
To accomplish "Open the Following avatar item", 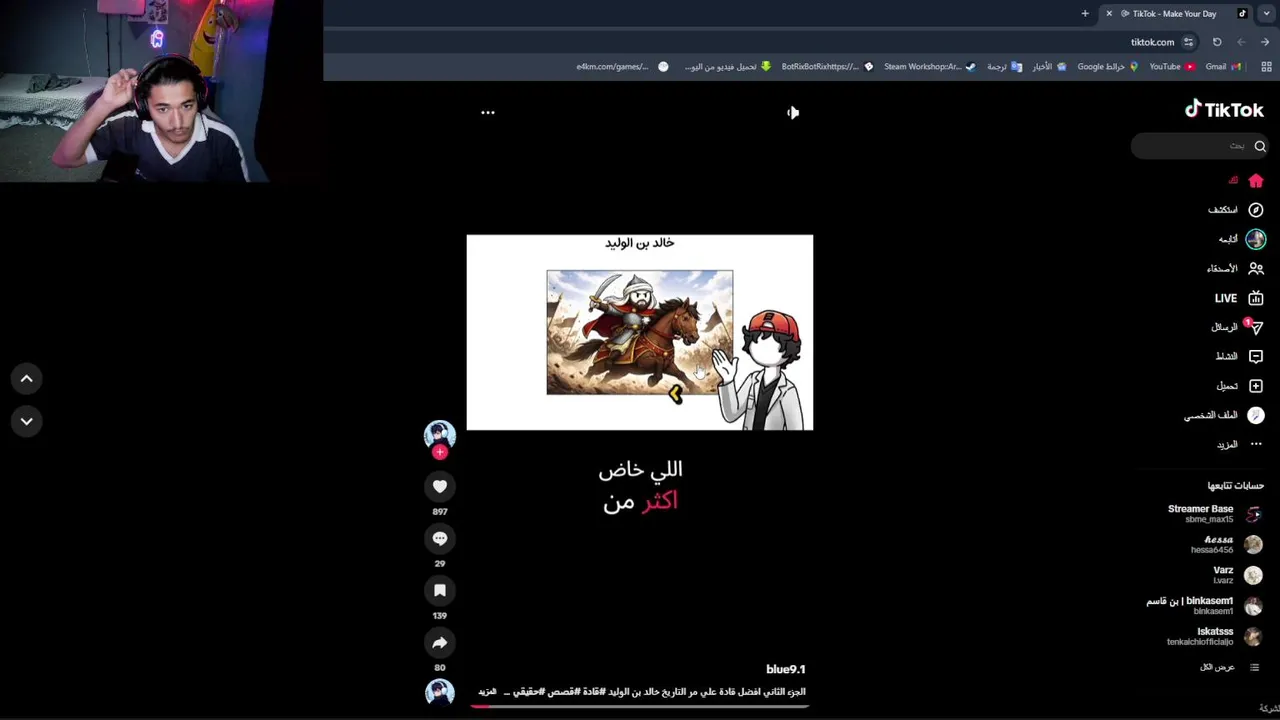I will (x=1256, y=239).
